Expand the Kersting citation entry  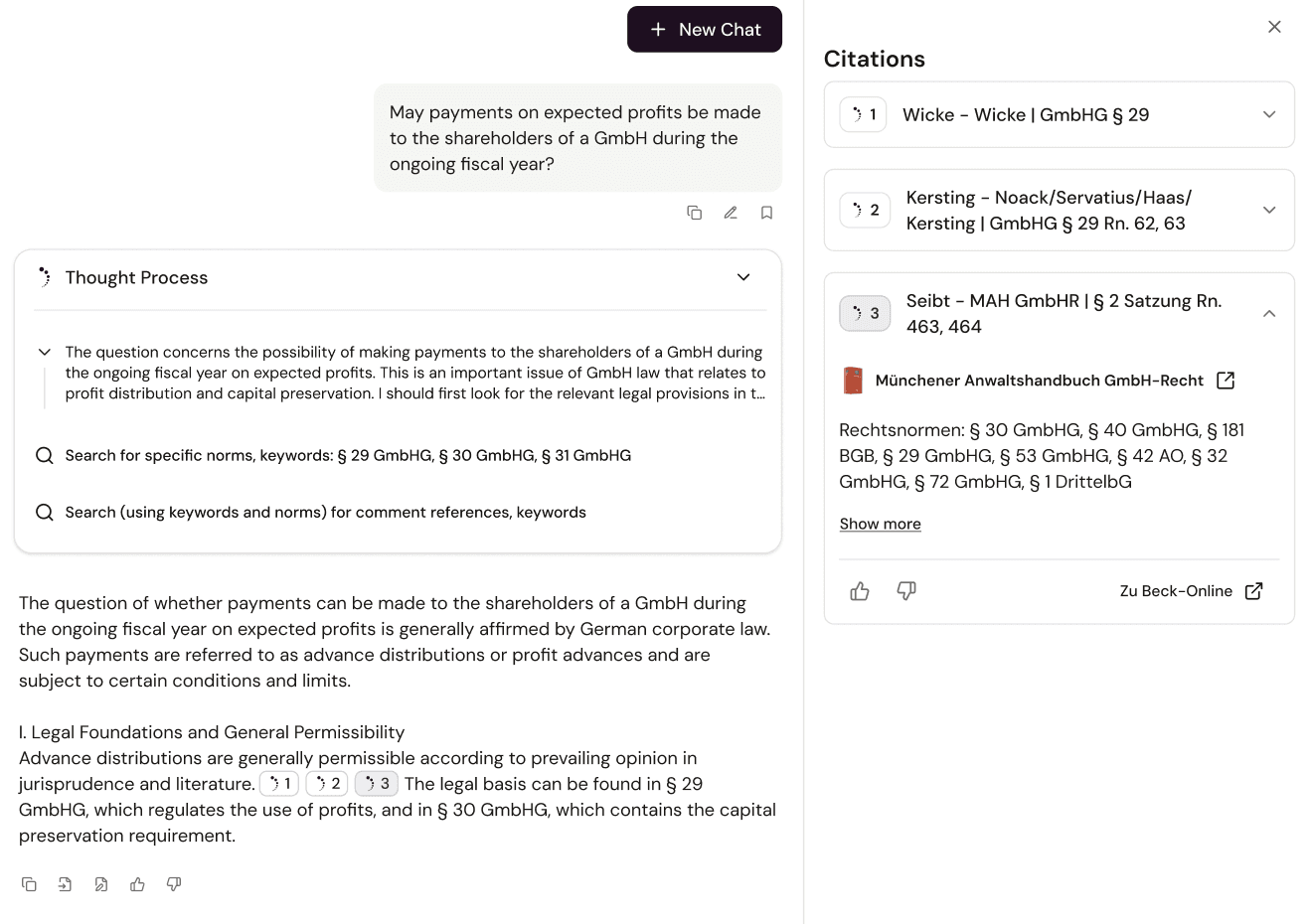pyautogui.click(x=1269, y=210)
